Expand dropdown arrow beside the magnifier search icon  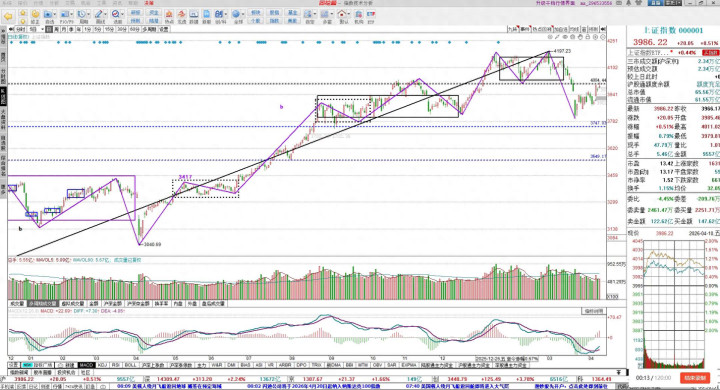pos(123,14)
